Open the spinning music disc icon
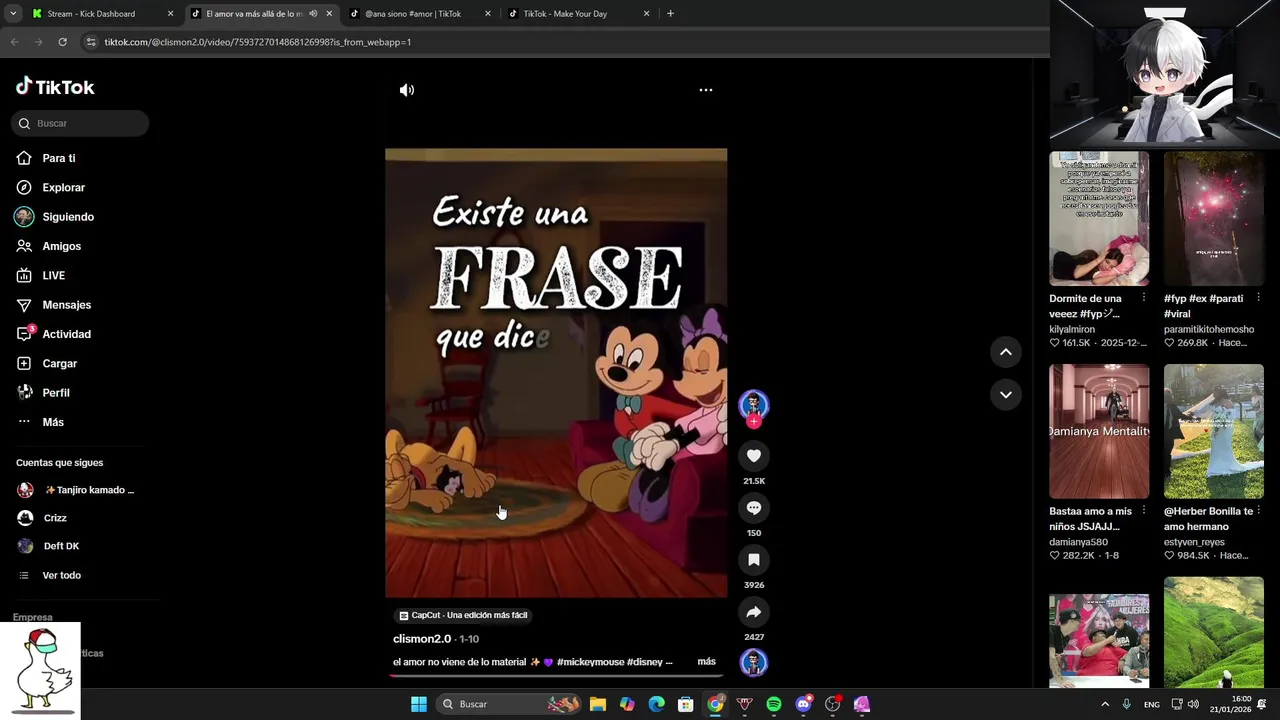1280x720 pixels. (753, 662)
